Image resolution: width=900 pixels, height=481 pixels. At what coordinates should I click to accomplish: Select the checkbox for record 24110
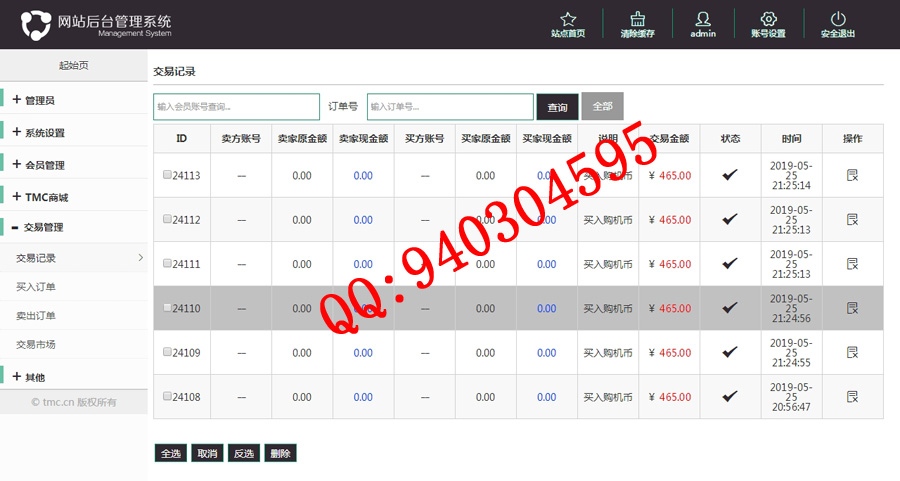coord(167,309)
